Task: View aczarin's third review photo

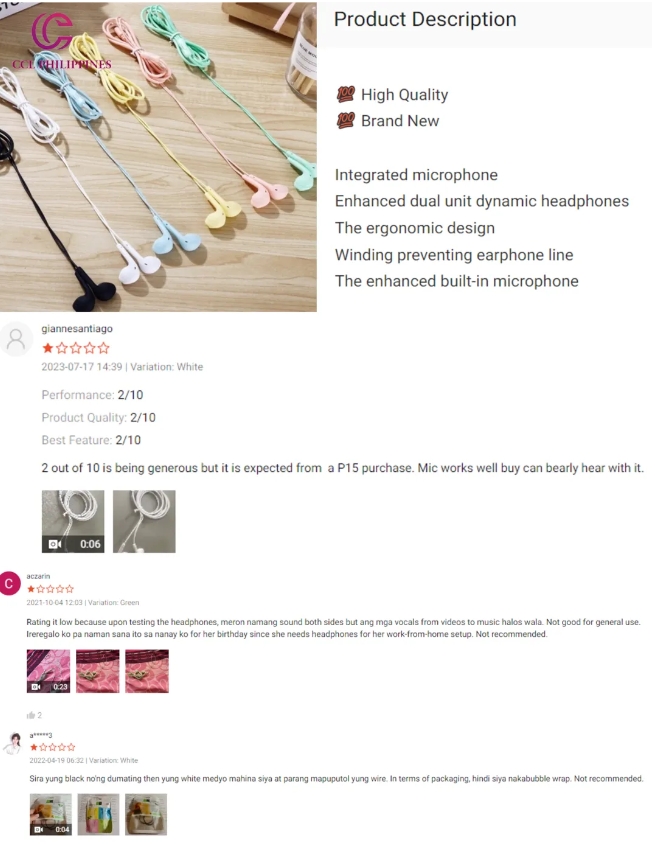Action: (x=147, y=671)
